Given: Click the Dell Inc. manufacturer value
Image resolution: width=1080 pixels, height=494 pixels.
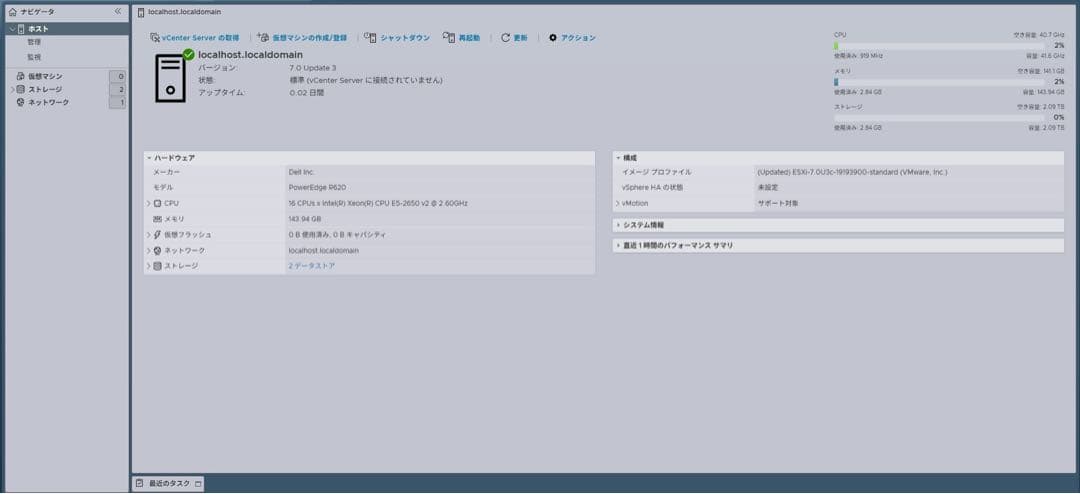Looking at the screenshot, I should 302,172.
